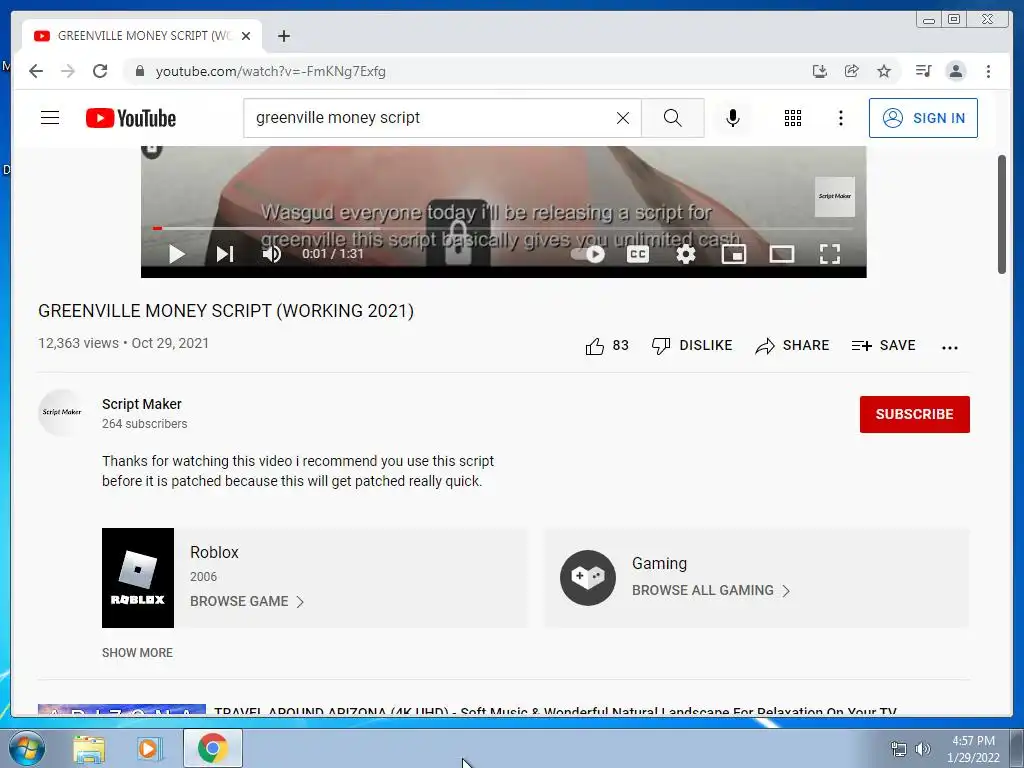Click the install app icon in address bar
This screenshot has width=1024, height=768.
[x=820, y=71]
